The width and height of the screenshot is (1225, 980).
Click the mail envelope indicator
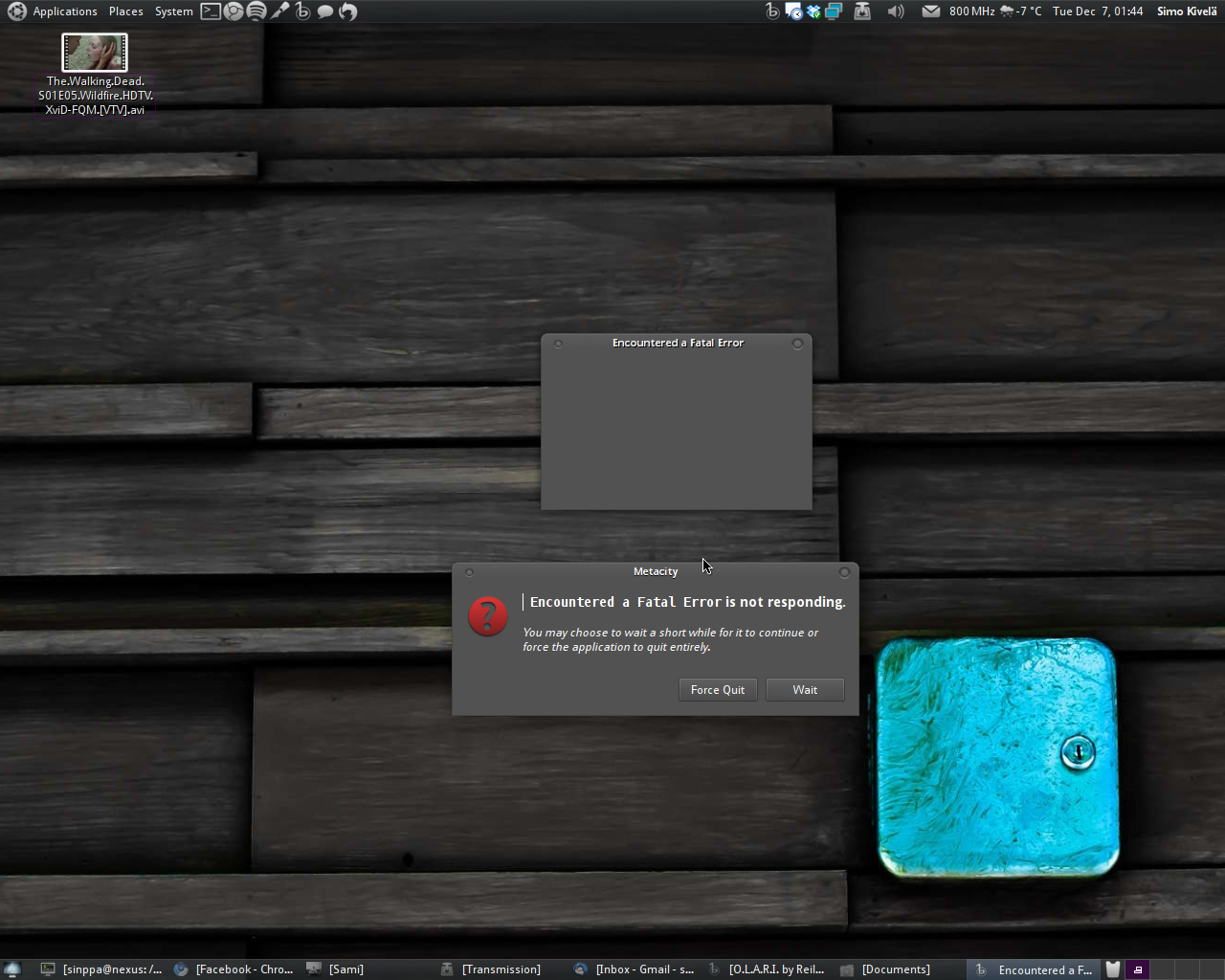930,11
